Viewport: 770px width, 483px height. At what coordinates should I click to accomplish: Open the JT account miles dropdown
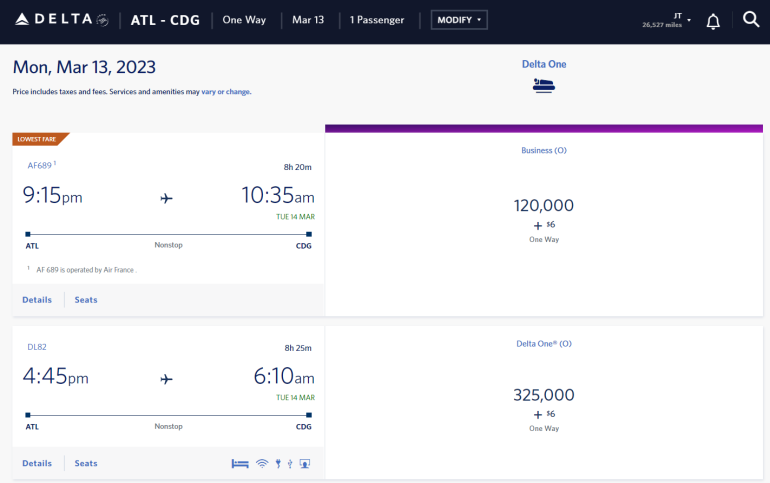[x=666, y=20]
